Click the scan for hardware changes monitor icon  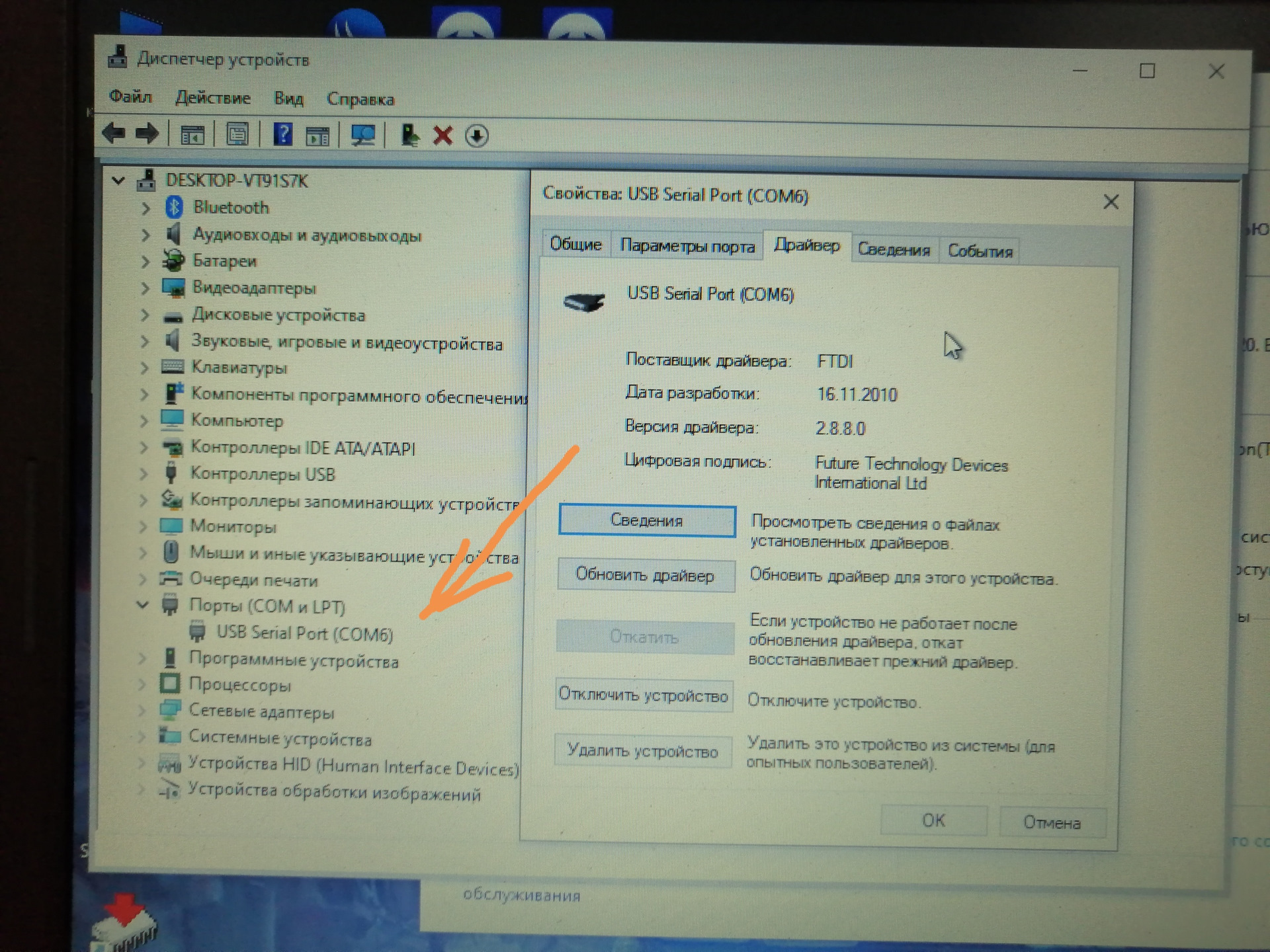(x=362, y=136)
